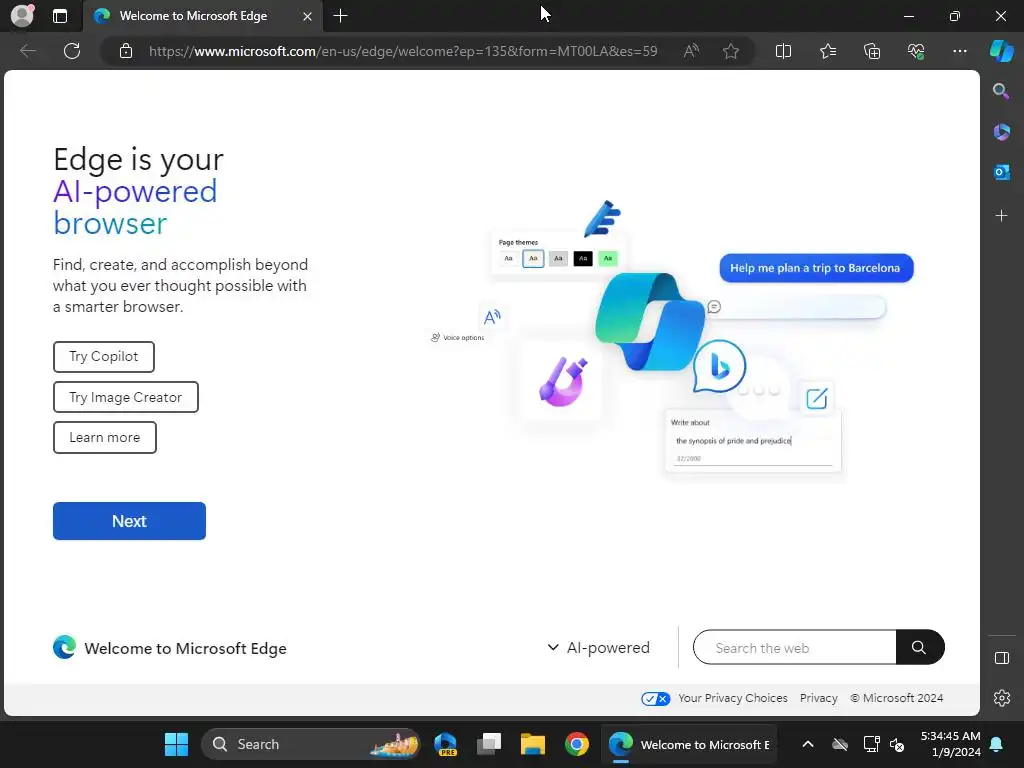1024x768 pixels.
Task: Click the Bing chat bubble illustration
Action: click(x=719, y=366)
